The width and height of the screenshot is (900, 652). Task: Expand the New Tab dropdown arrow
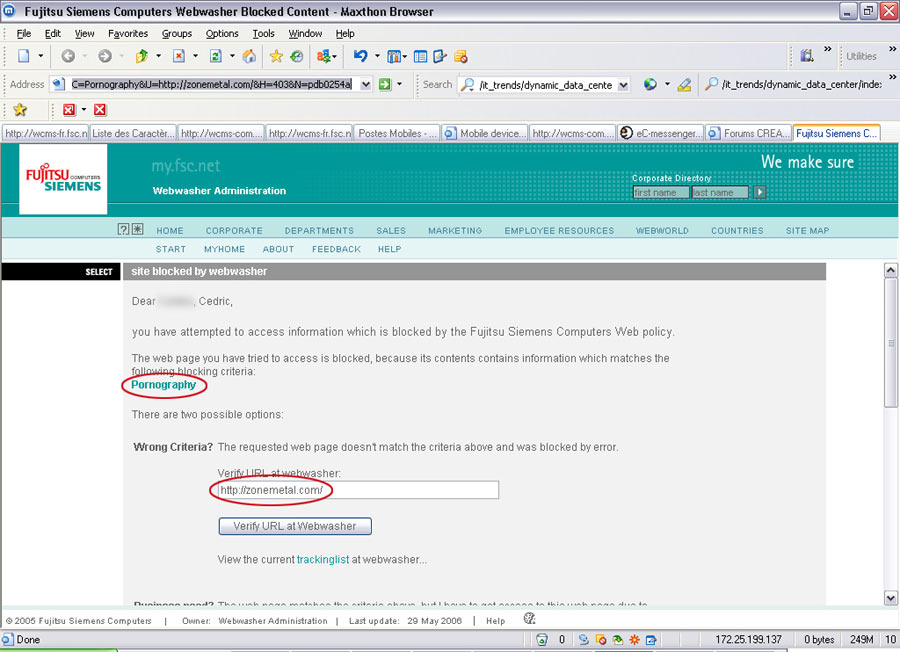[x=40, y=56]
